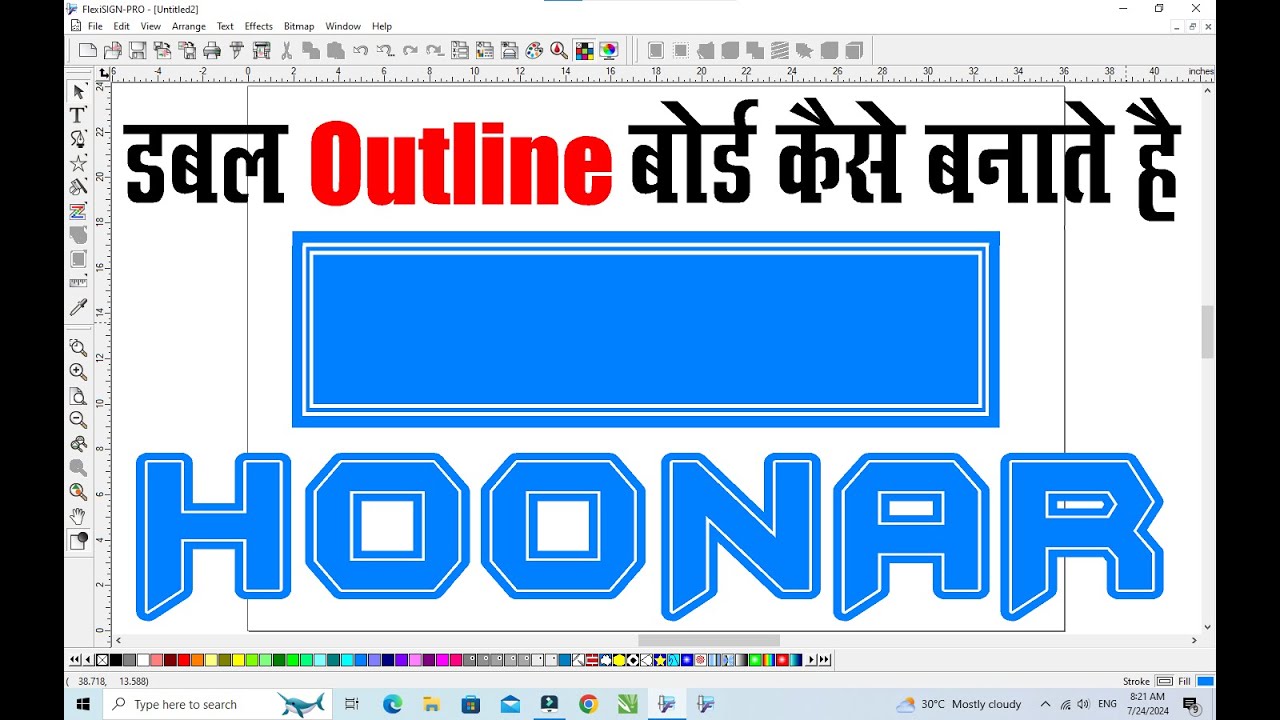
Task: Pick the black palette swatch
Action: pyautogui.click(x=116, y=660)
